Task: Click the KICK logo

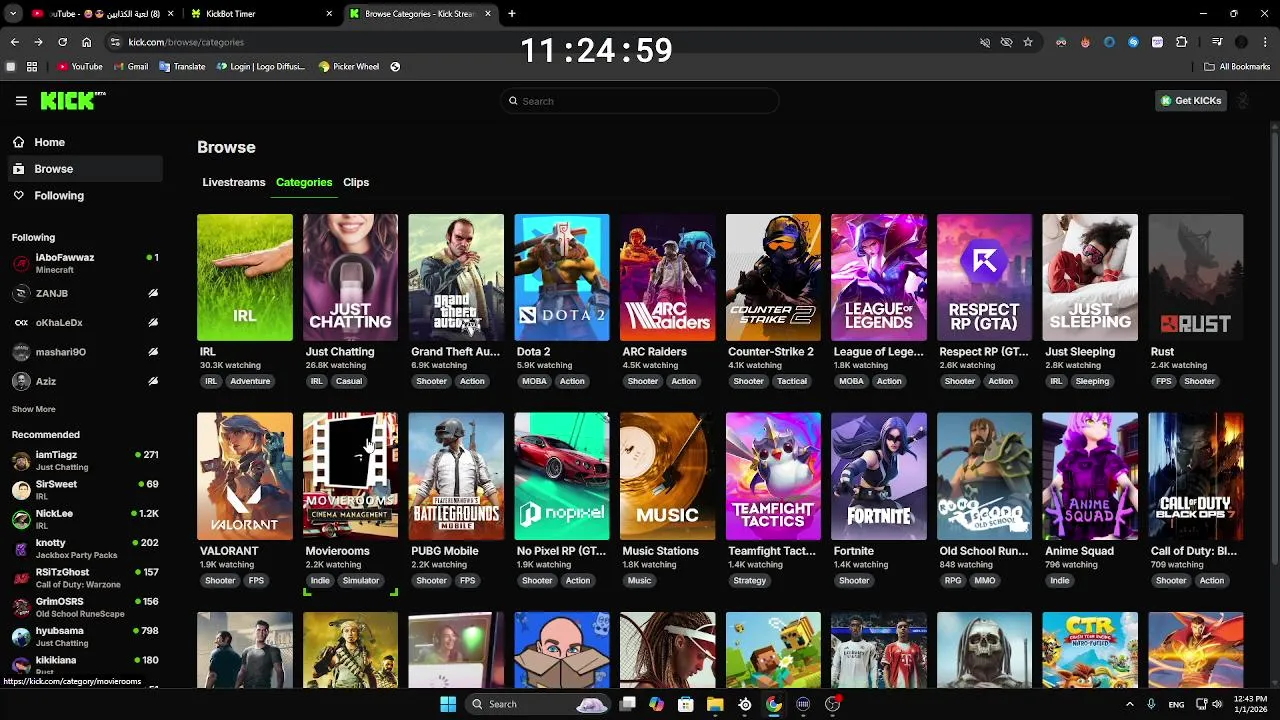Action: (x=72, y=100)
